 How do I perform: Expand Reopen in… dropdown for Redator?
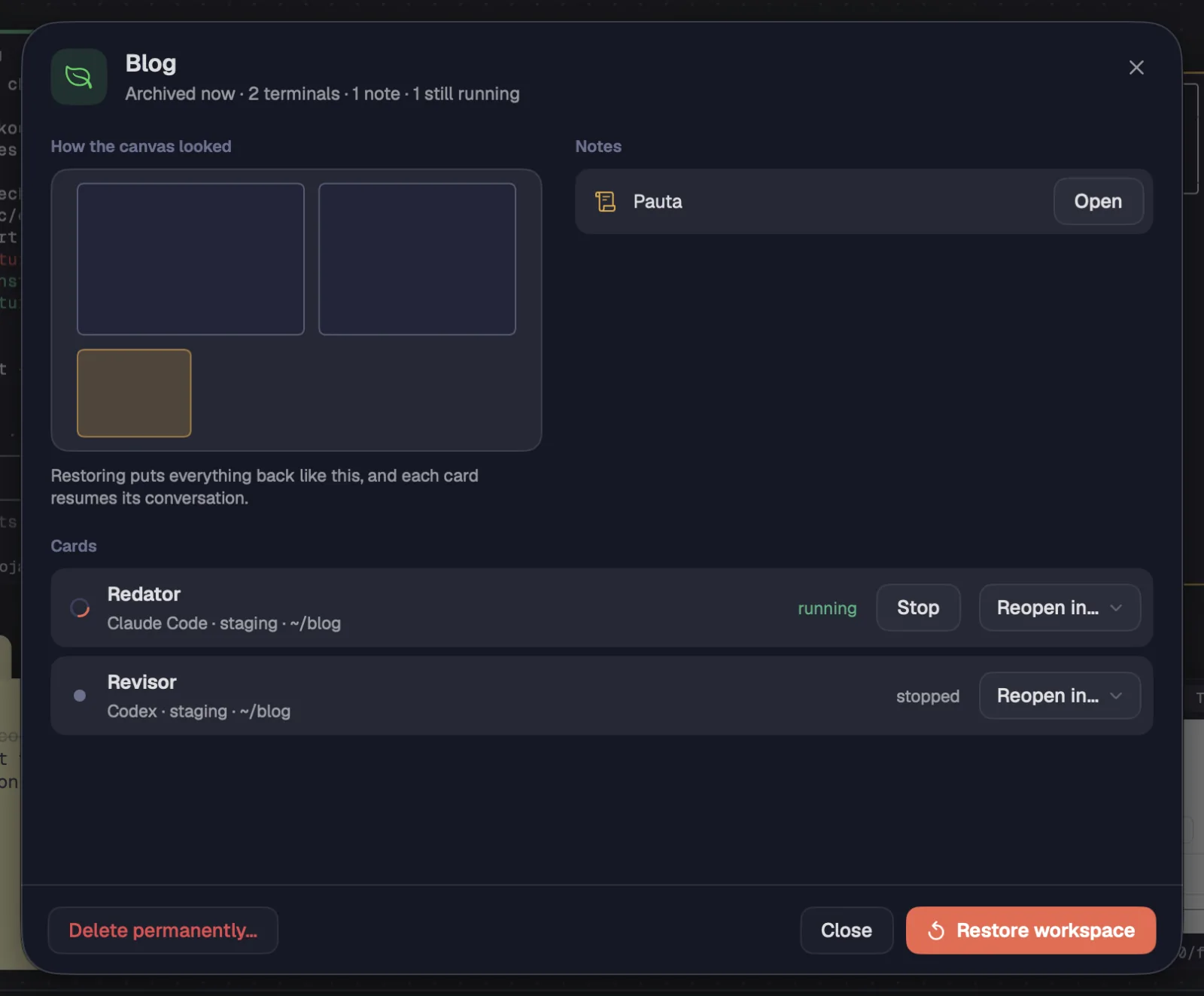point(1060,608)
